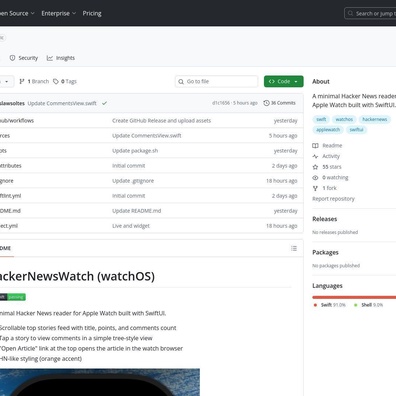Screen dimensions: 396x396
Task: View the 55 stars link
Action: point(332,167)
